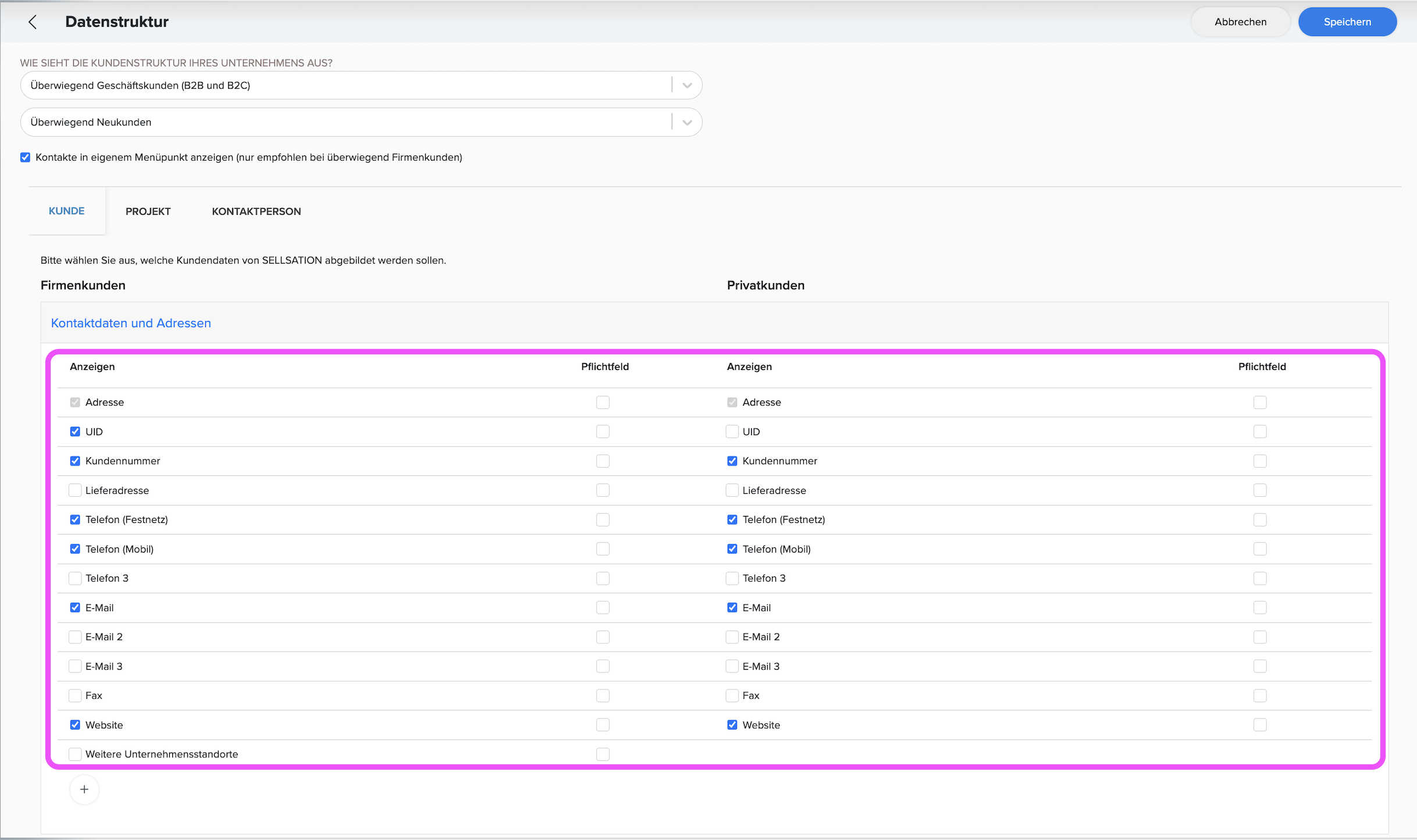Mark Weitere Unternehmensstandorte as Pflichtfeld
Viewport: 1417px width, 840px height.
[603, 754]
